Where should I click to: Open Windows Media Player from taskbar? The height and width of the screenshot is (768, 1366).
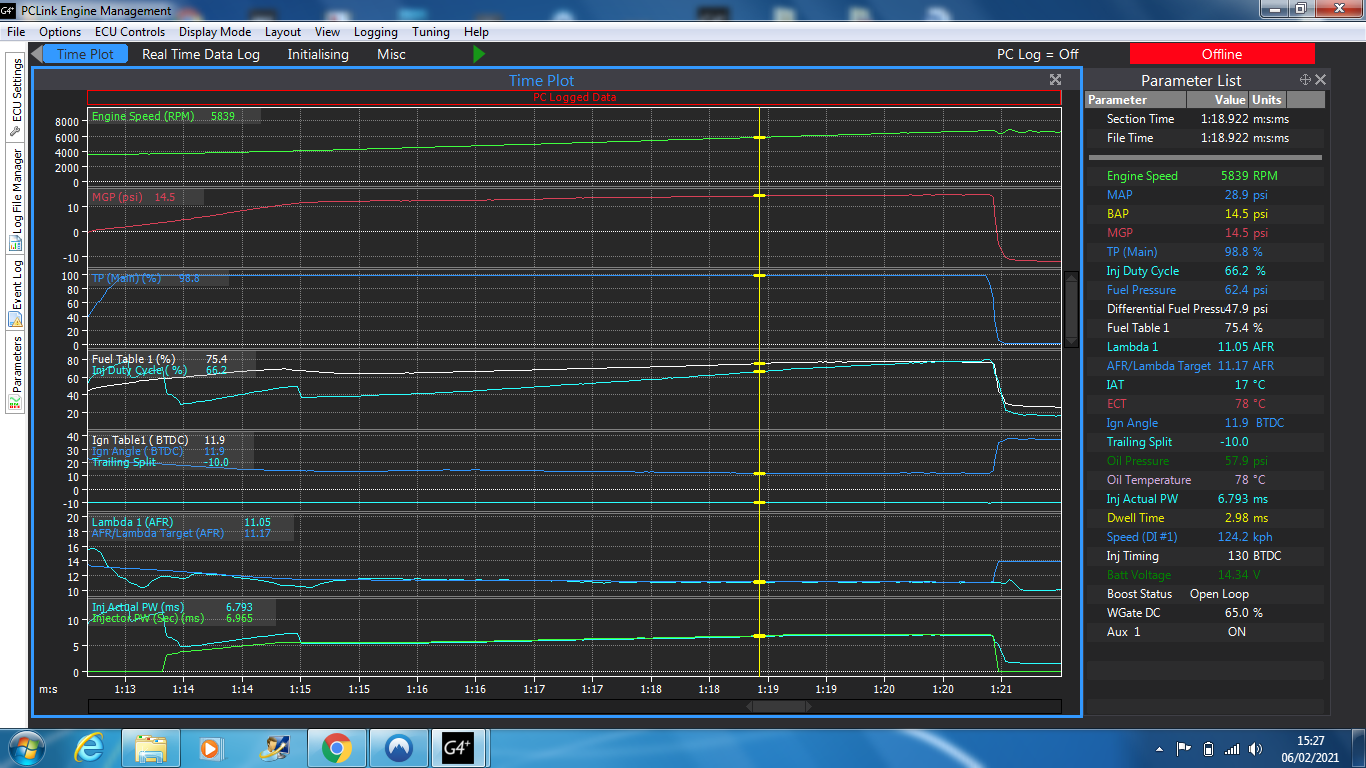[210, 748]
